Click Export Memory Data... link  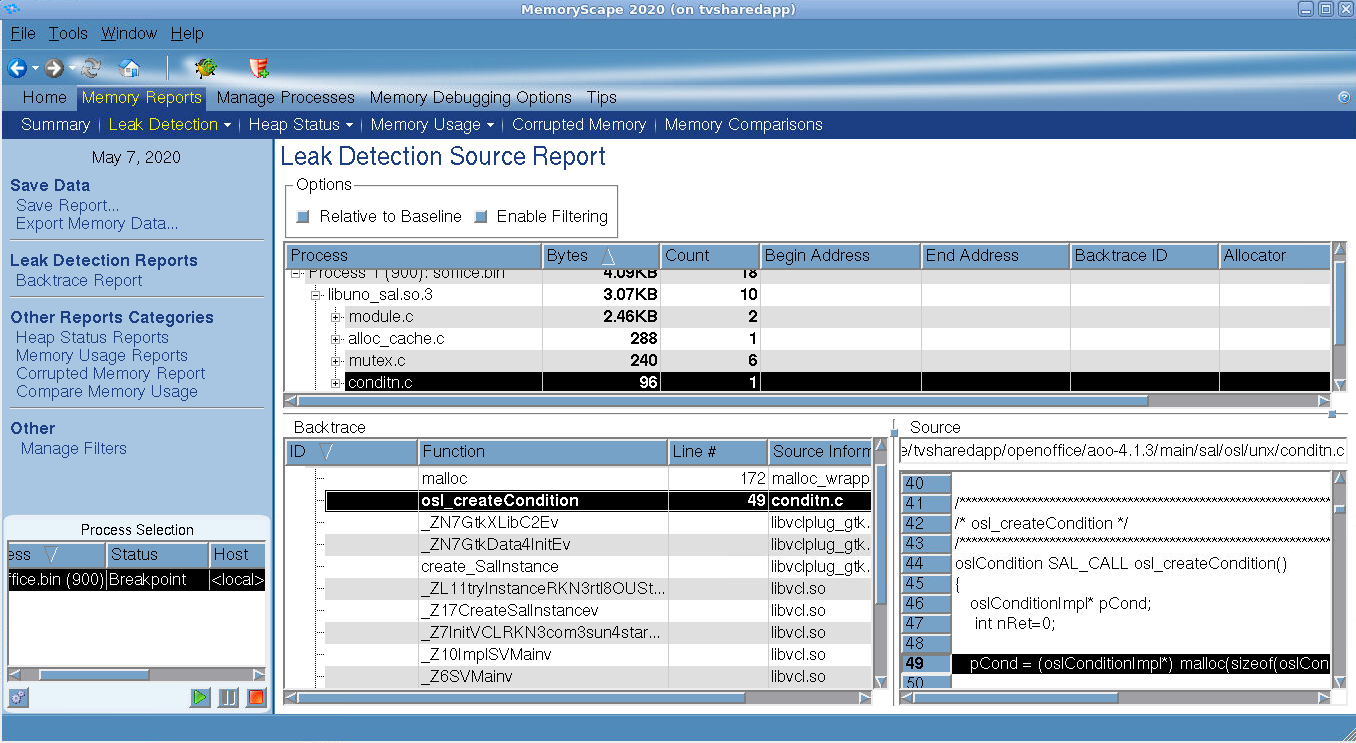point(97,224)
